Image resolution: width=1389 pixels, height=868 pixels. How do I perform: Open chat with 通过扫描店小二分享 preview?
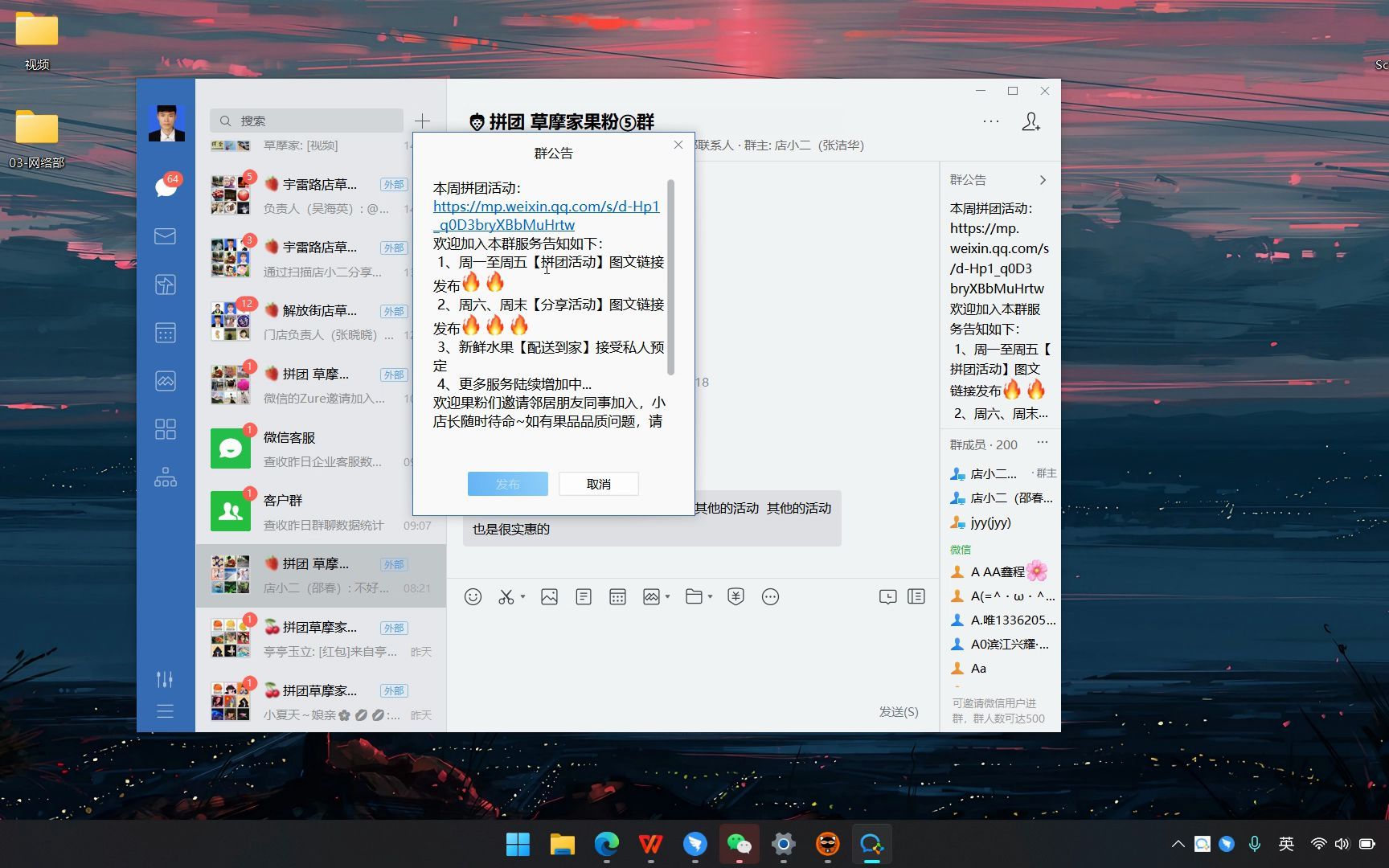coord(321,259)
